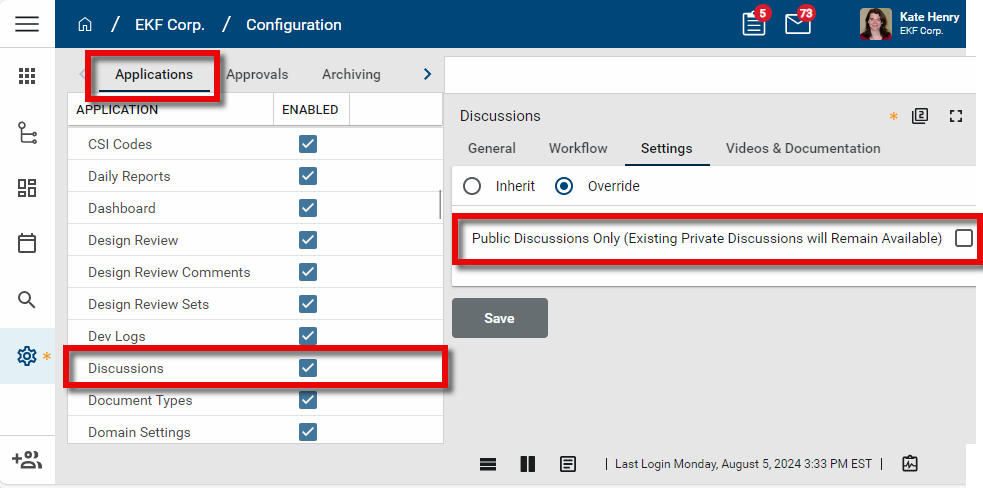The width and height of the screenshot is (983, 488).
Task: Toggle the Public Discussions Only checkbox
Action: pyautogui.click(x=963, y=238)
